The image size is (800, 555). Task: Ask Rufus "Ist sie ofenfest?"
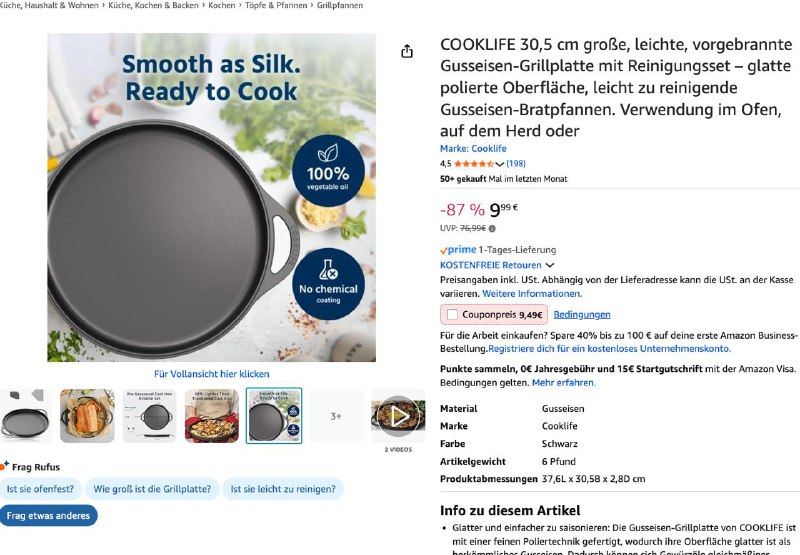coord(38,489)
